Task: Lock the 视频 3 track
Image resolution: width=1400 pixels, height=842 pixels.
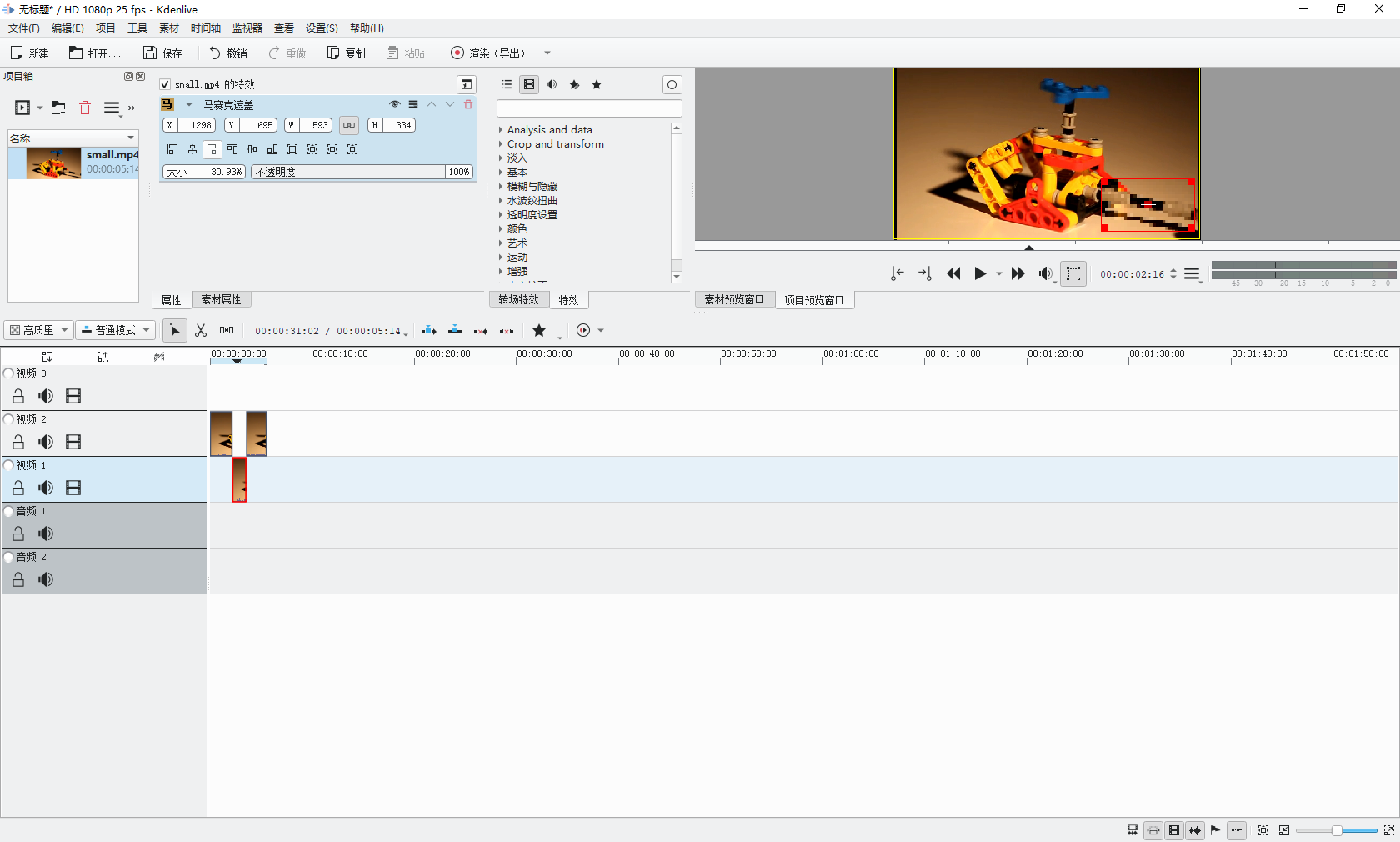Action: 18,396
